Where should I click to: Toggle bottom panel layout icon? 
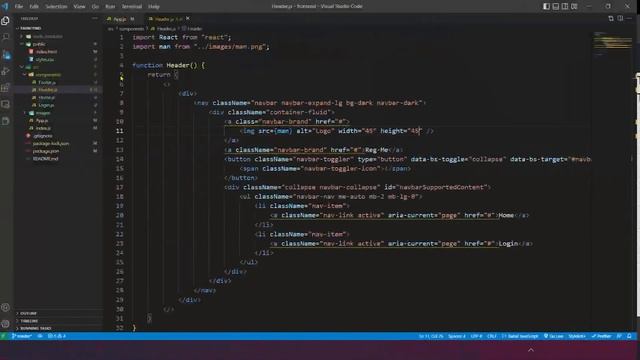point(556,6)
